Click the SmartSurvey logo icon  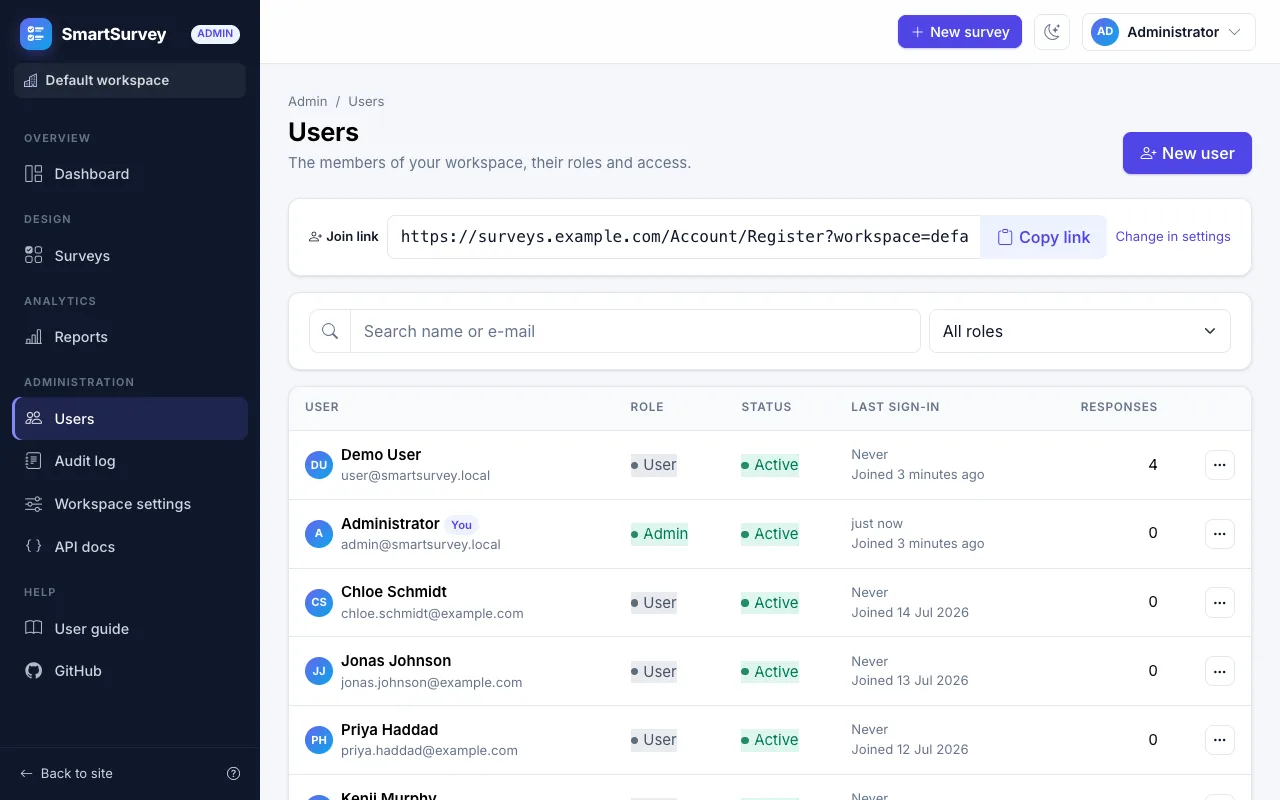point(36,34)
